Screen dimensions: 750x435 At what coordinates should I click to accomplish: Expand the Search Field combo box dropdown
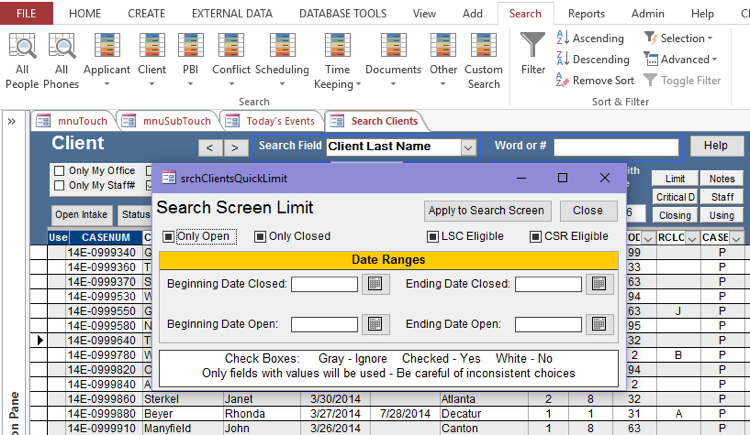point(468,147)
